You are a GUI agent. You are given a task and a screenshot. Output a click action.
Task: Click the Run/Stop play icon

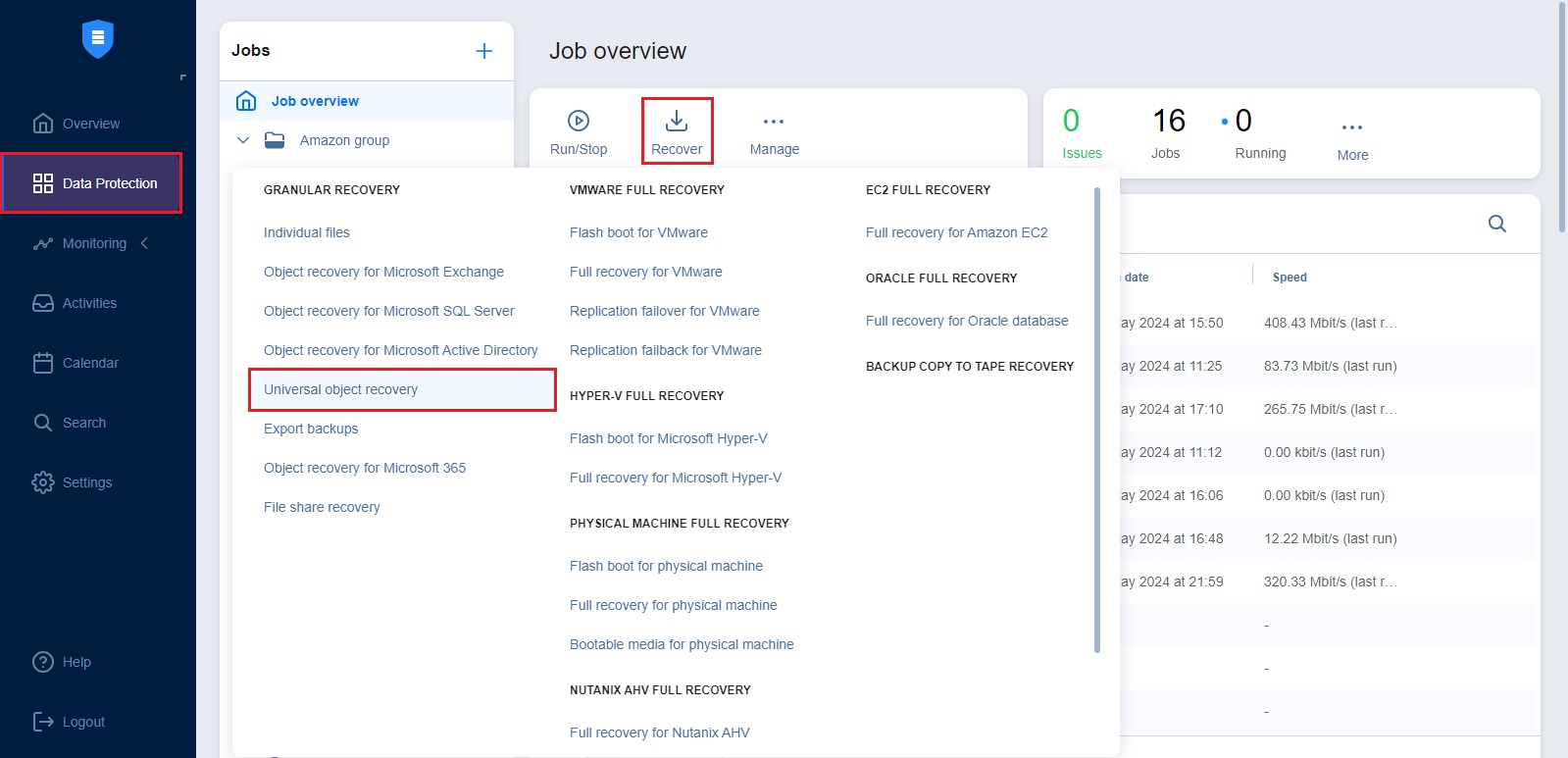(x=579, y=122)
